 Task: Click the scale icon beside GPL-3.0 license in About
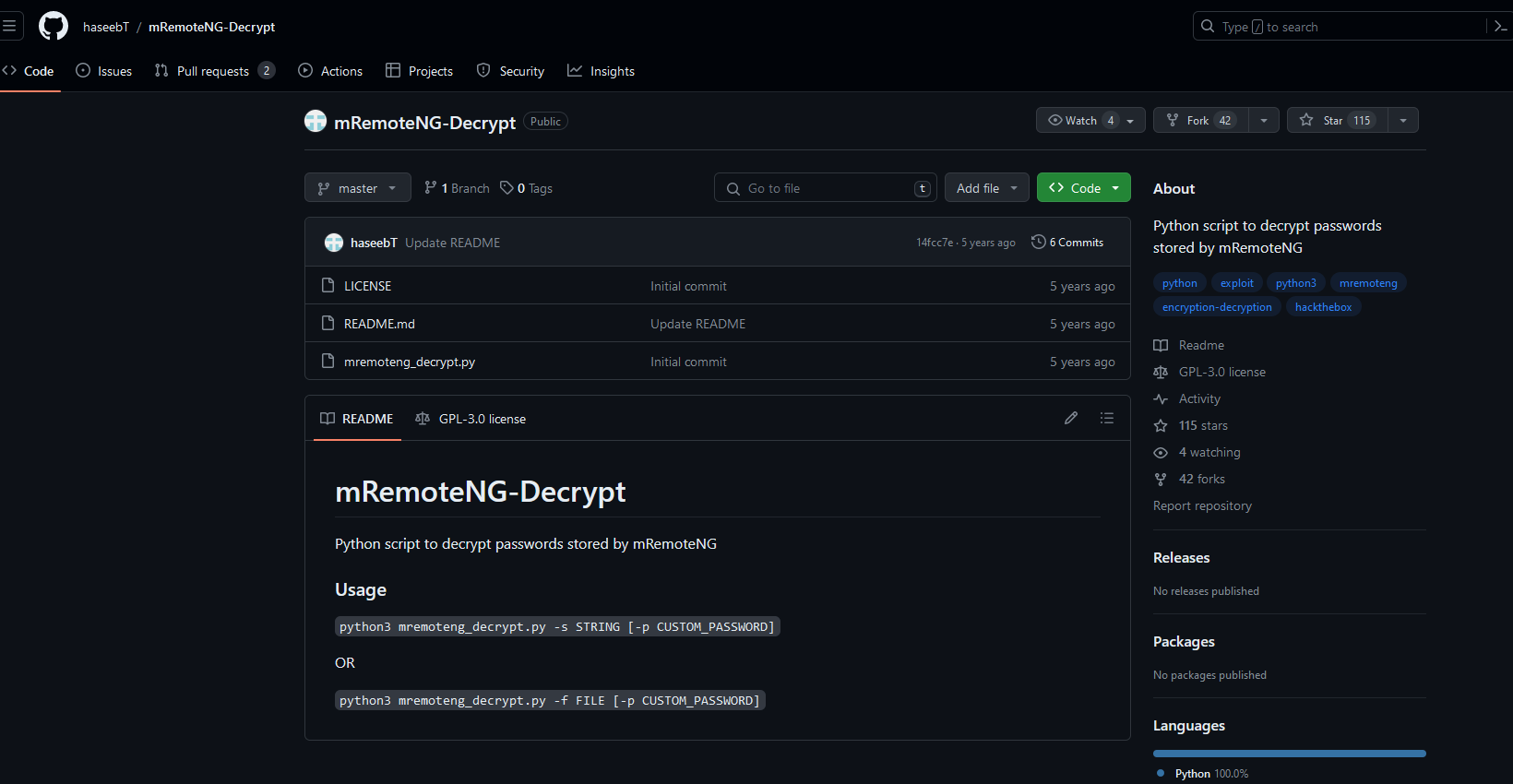(x=1161, y=372)
